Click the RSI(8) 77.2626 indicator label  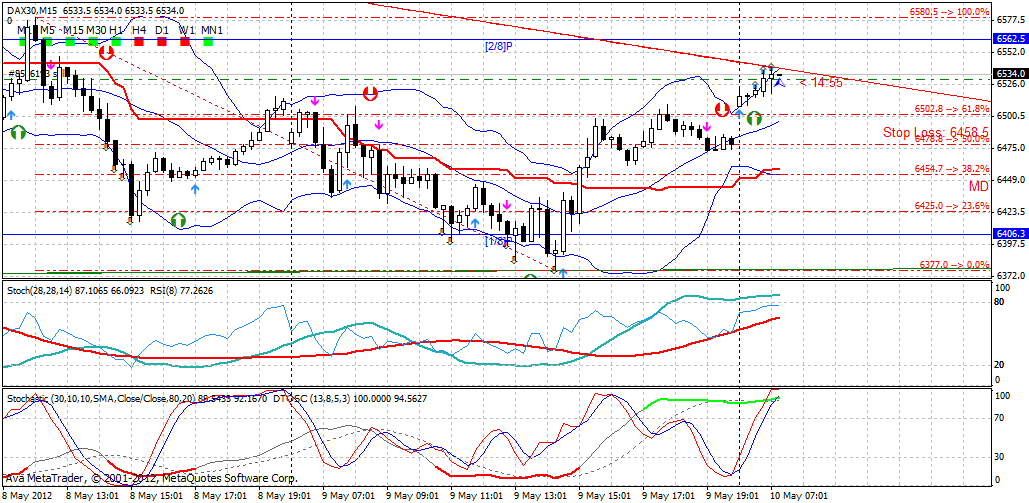point(180,290)
